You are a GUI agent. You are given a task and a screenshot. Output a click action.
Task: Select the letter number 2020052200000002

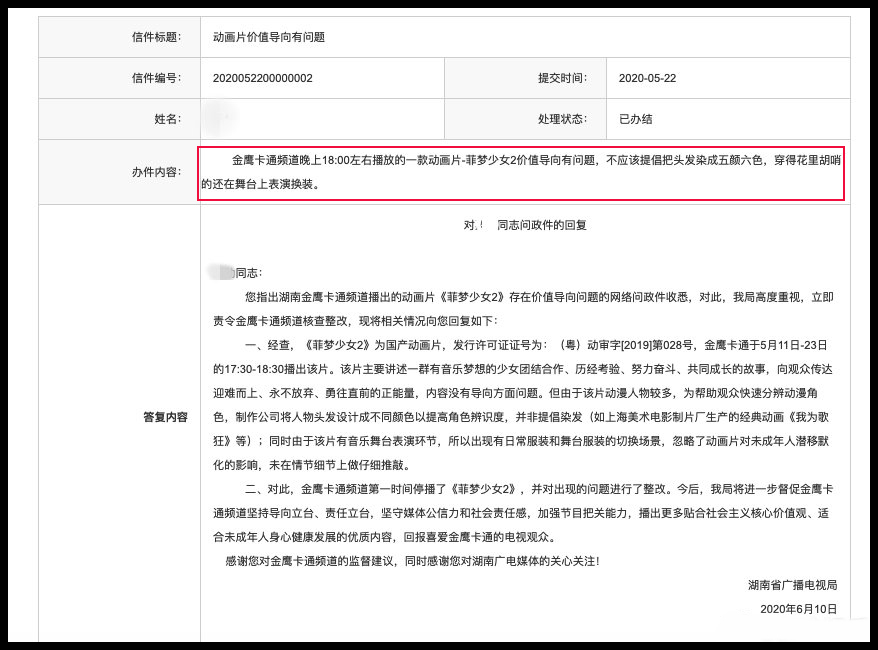point(263,78)
